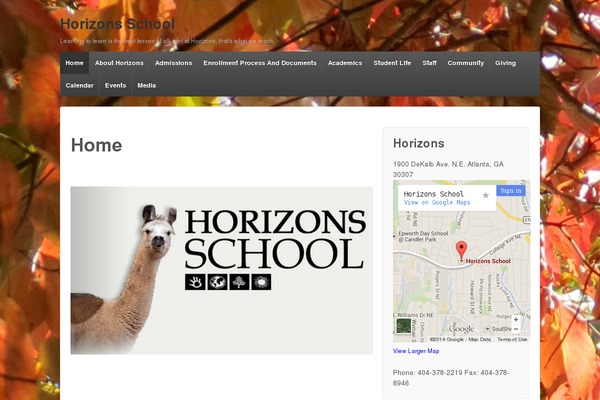The width and height of the screenshot is (600, 400).
Task: Open the Home menu item
Action: pyautogui.click(x=74, y=63)
